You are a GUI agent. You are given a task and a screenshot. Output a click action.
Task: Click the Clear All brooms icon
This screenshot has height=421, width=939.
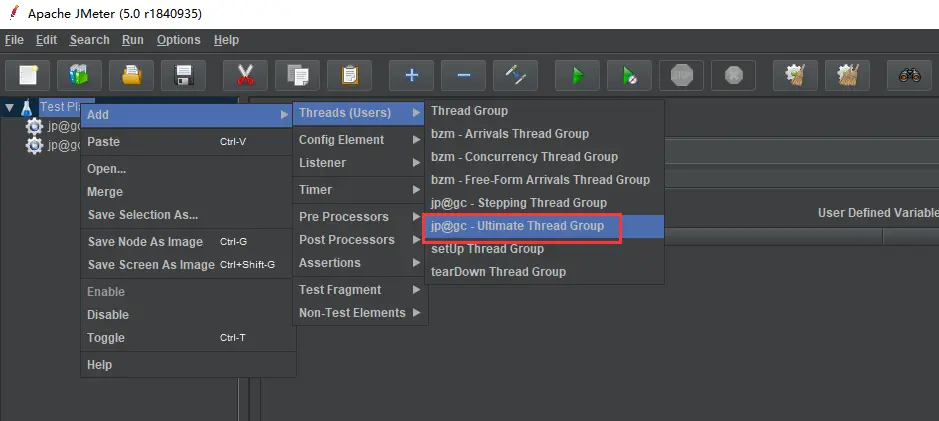(x=847, y=75)
